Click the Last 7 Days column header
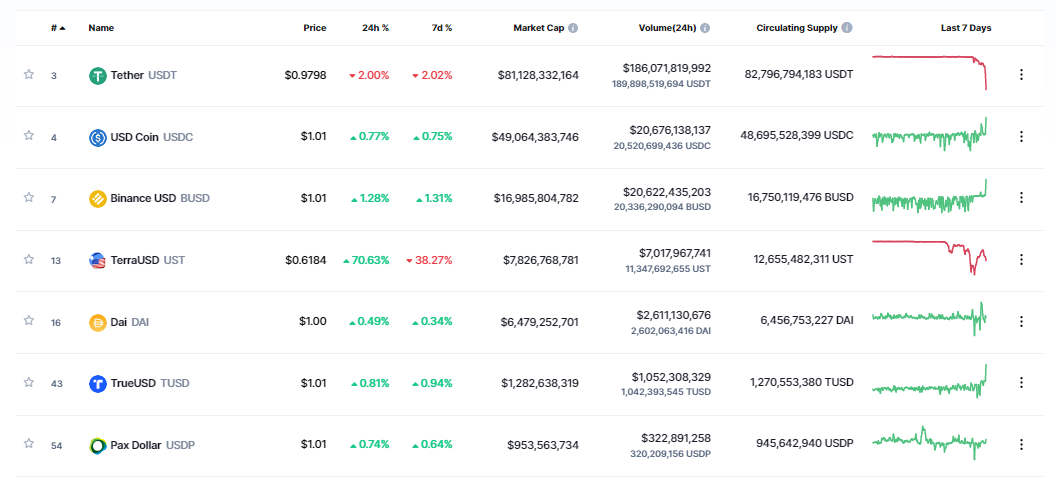Viewport: 1056px width, 484px height. 966,28
